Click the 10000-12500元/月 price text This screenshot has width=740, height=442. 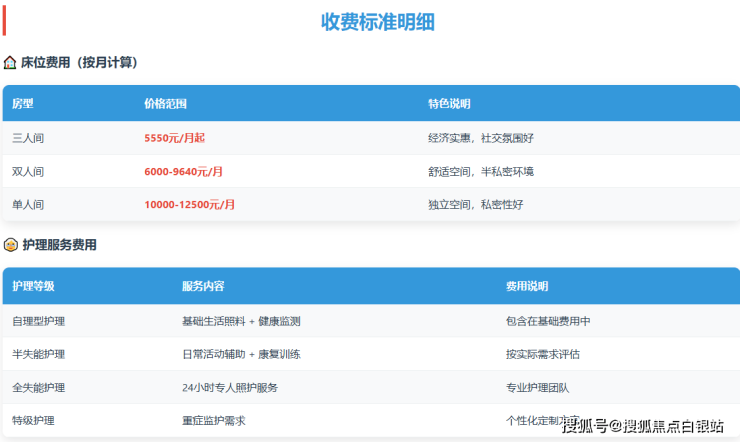pyautogui.click(x=190, y=204)
